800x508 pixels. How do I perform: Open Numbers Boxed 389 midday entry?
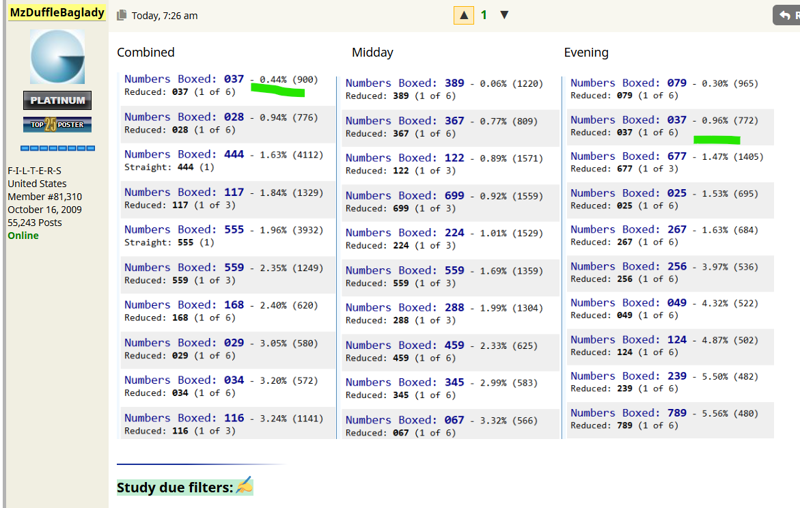pos(405,83)
